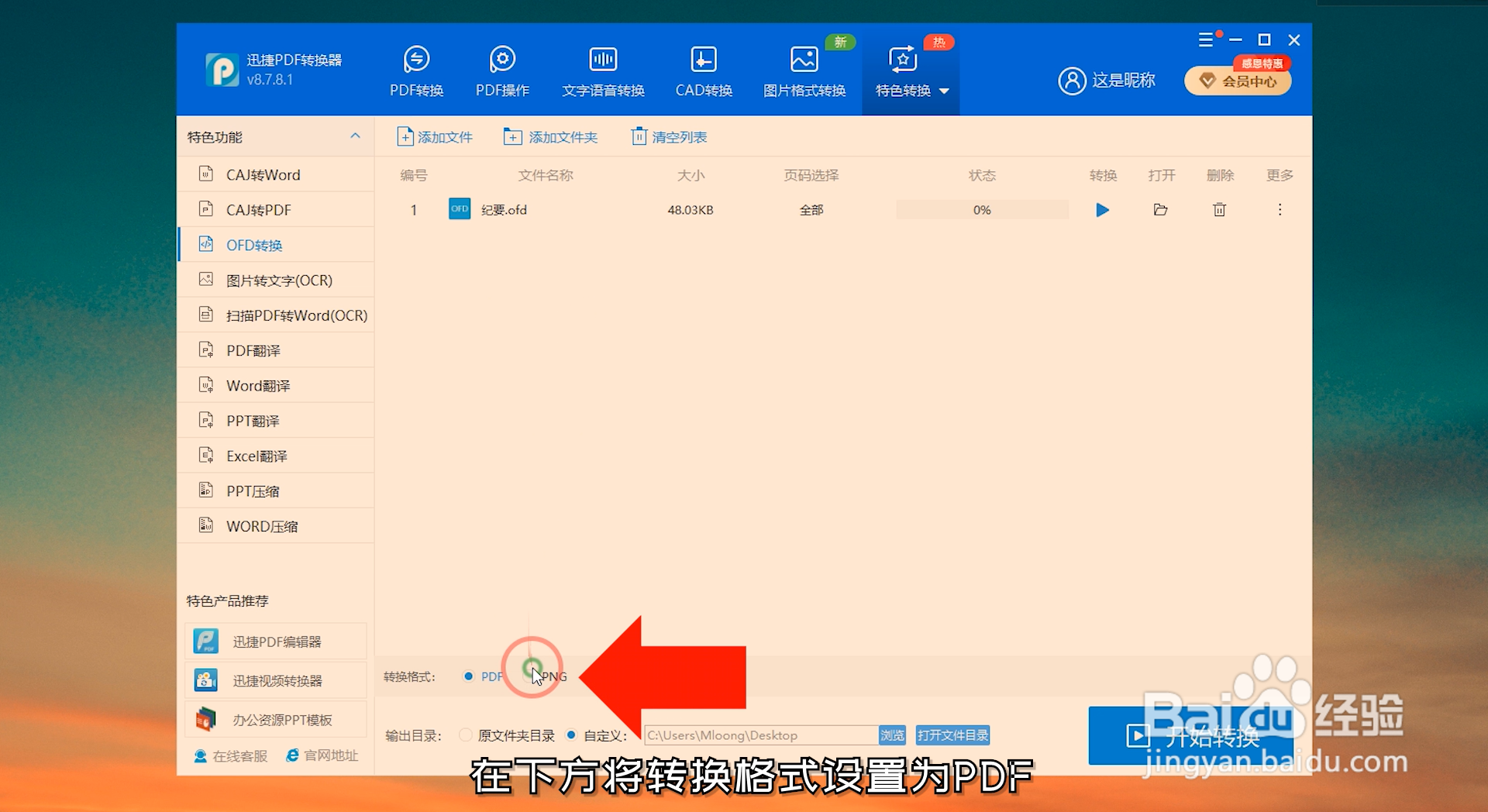Image resolution: width=1488 pixels, height=812 pixels.
Task: Open the PDF转换 tab
Action: click(x=416, y=71)
